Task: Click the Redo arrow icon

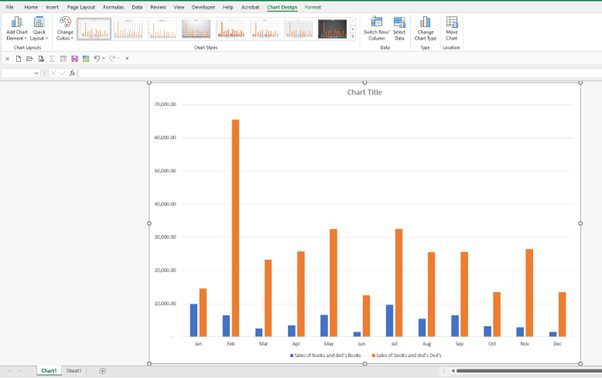Action: pyautogui.click(x=112, y=58)
